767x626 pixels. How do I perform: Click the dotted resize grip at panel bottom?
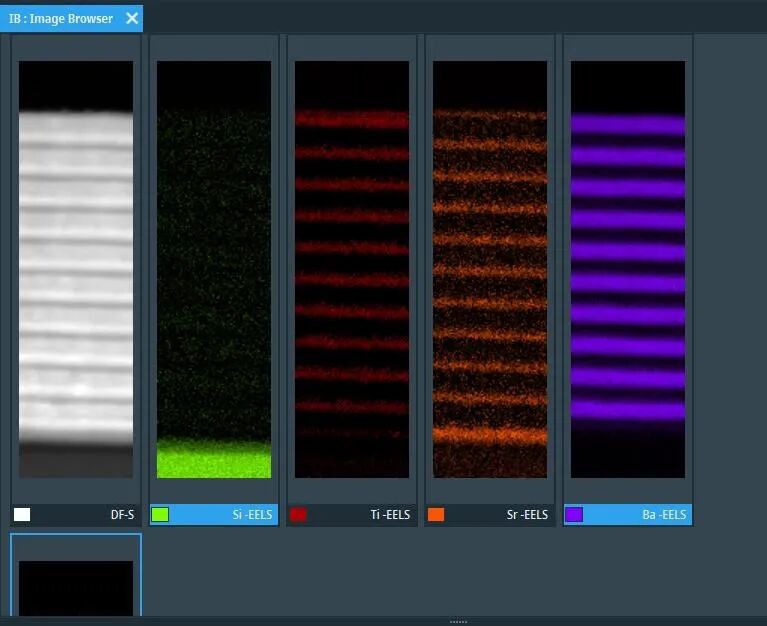pos(458,622)
